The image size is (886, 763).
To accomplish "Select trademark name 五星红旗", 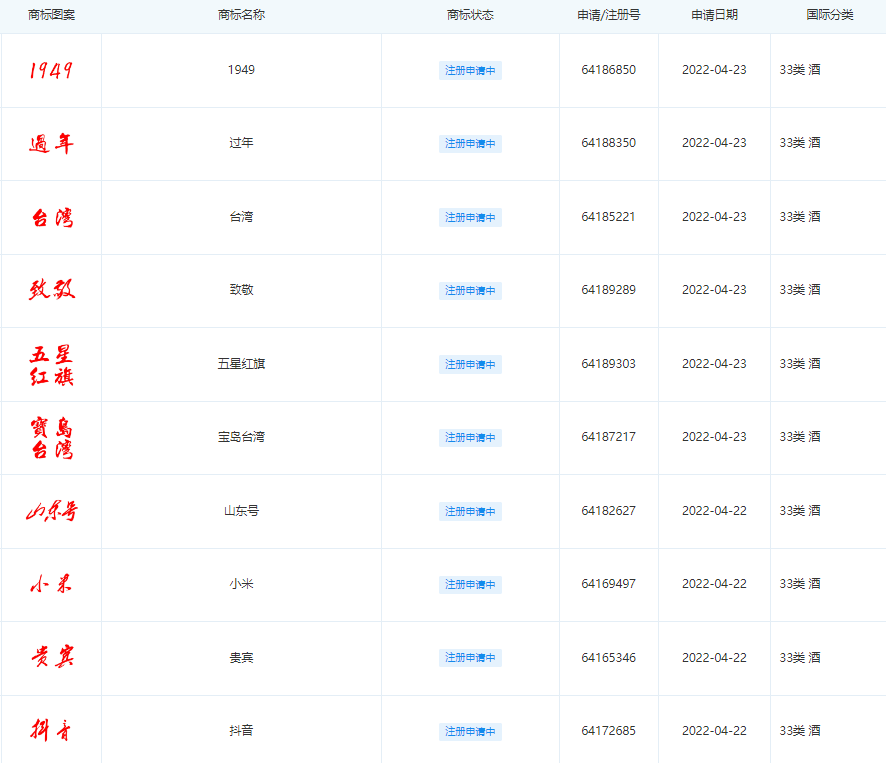I will click(241, 363).
